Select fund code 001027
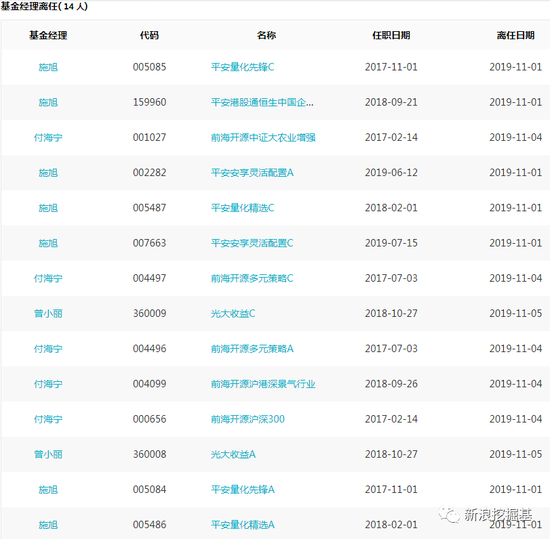The image size is (550, 539). (149, 137)
